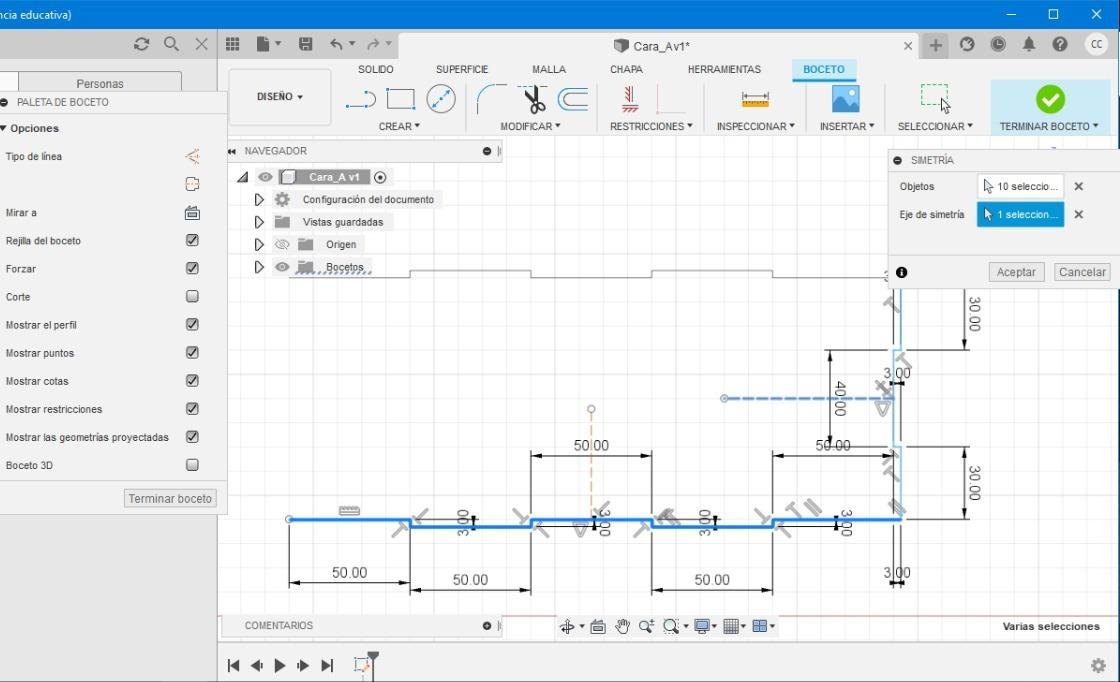
Task: Open the INSERTAR dropdown menu
Action: 846,126
